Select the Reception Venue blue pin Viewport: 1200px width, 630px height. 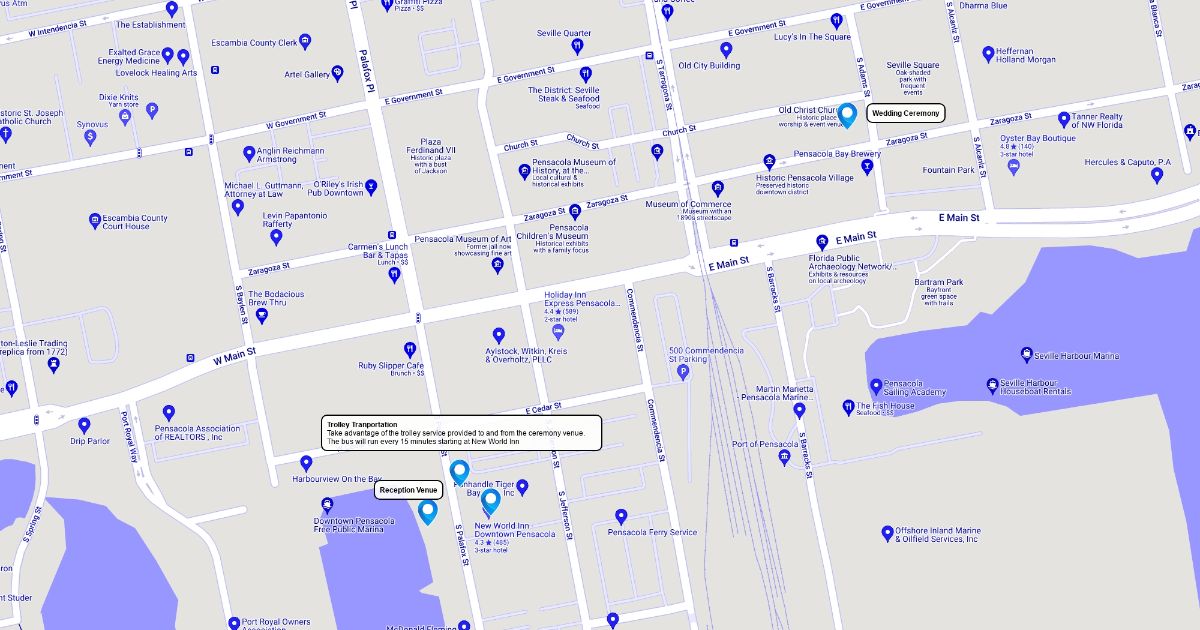pos(428,511)
